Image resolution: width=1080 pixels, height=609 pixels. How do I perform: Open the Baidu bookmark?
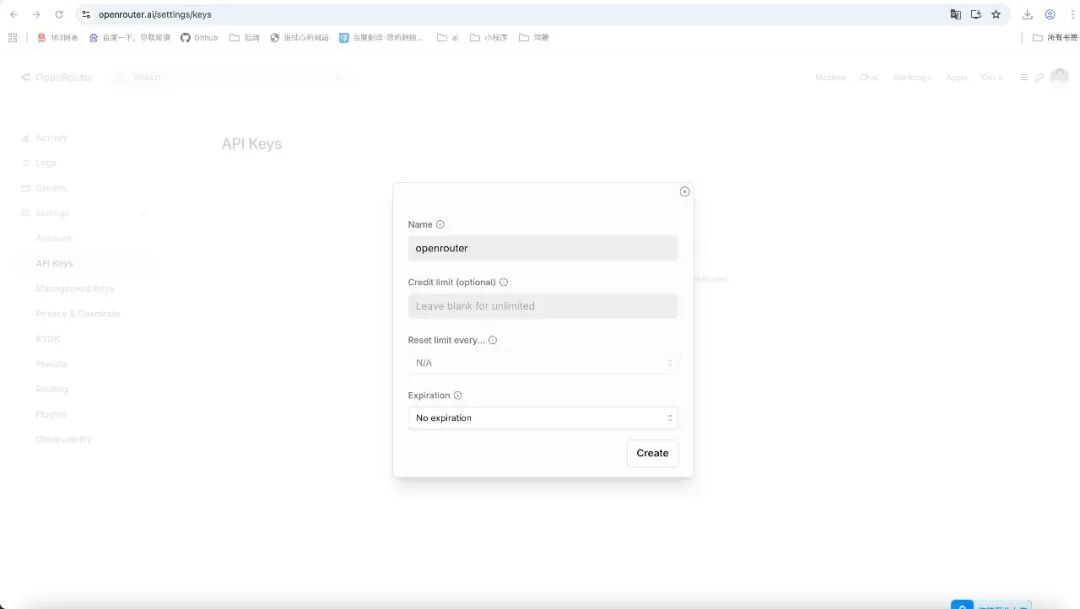coord(129,38)
